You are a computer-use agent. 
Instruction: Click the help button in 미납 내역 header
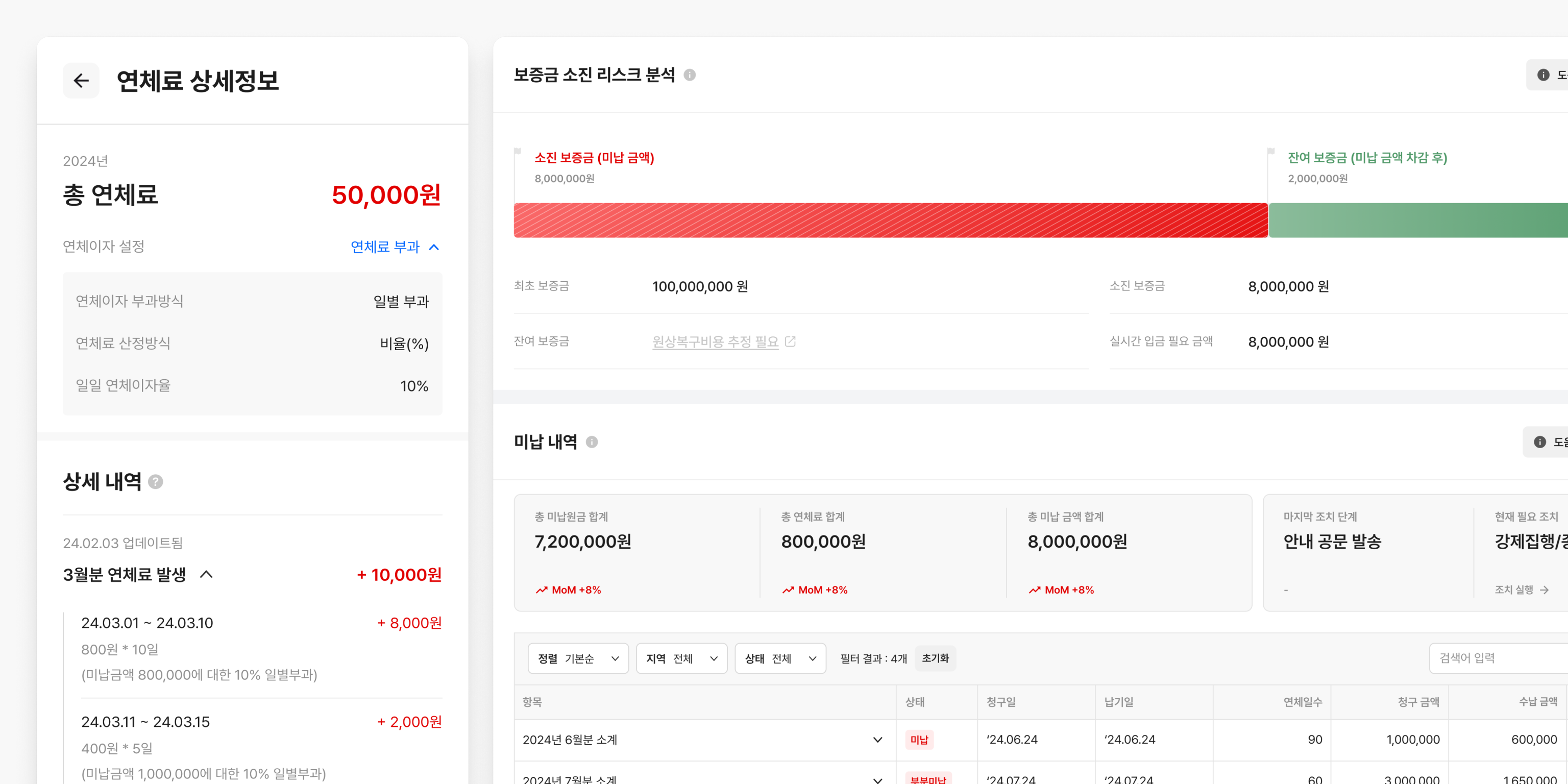tap(1545, 442)
